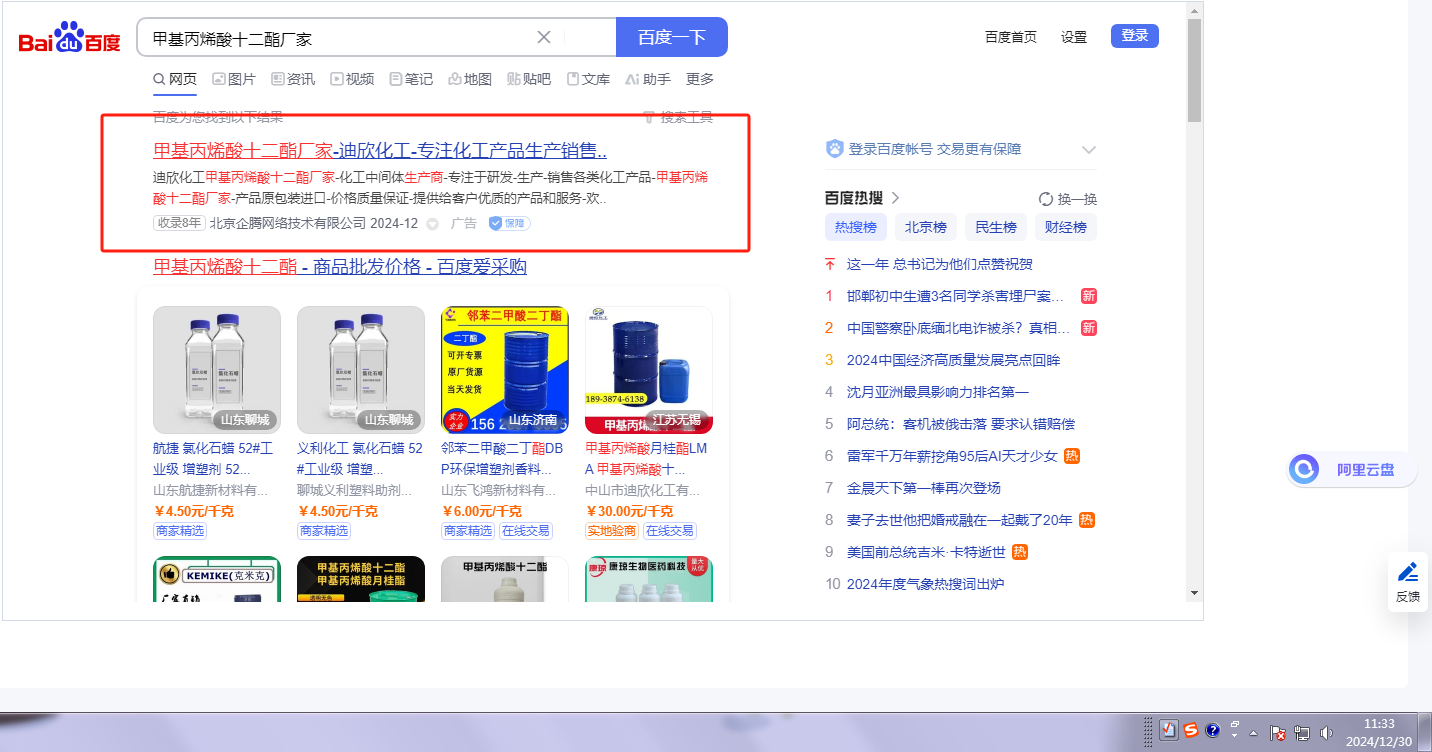
Task: Open 设置 in the top bar
Action: click(1074, 37)
